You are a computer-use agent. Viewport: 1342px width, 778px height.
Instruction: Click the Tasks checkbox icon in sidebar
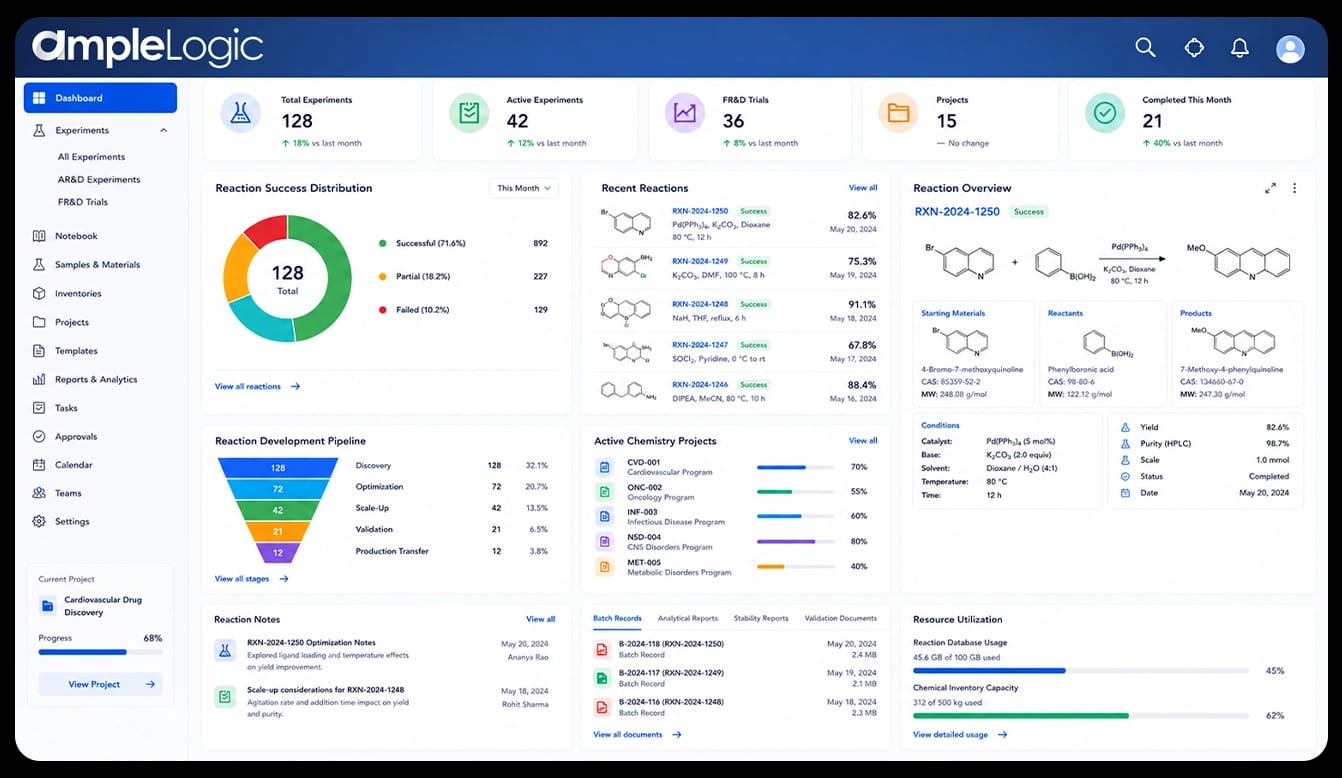click(x=39, y=408)
